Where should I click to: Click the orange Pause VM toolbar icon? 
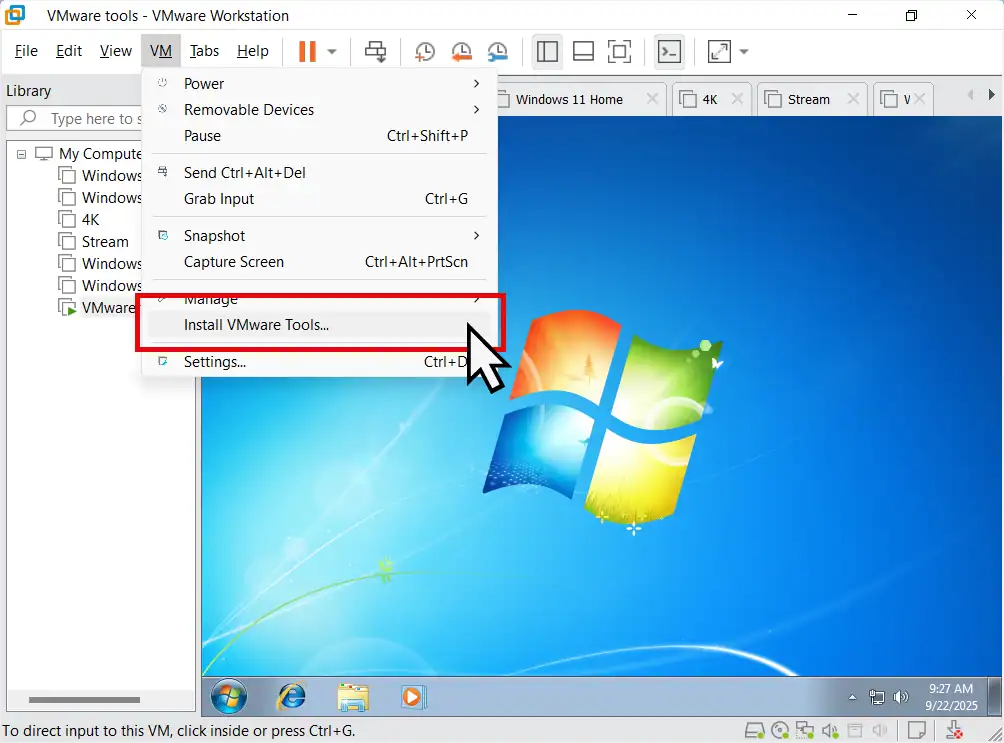[307, 51]
